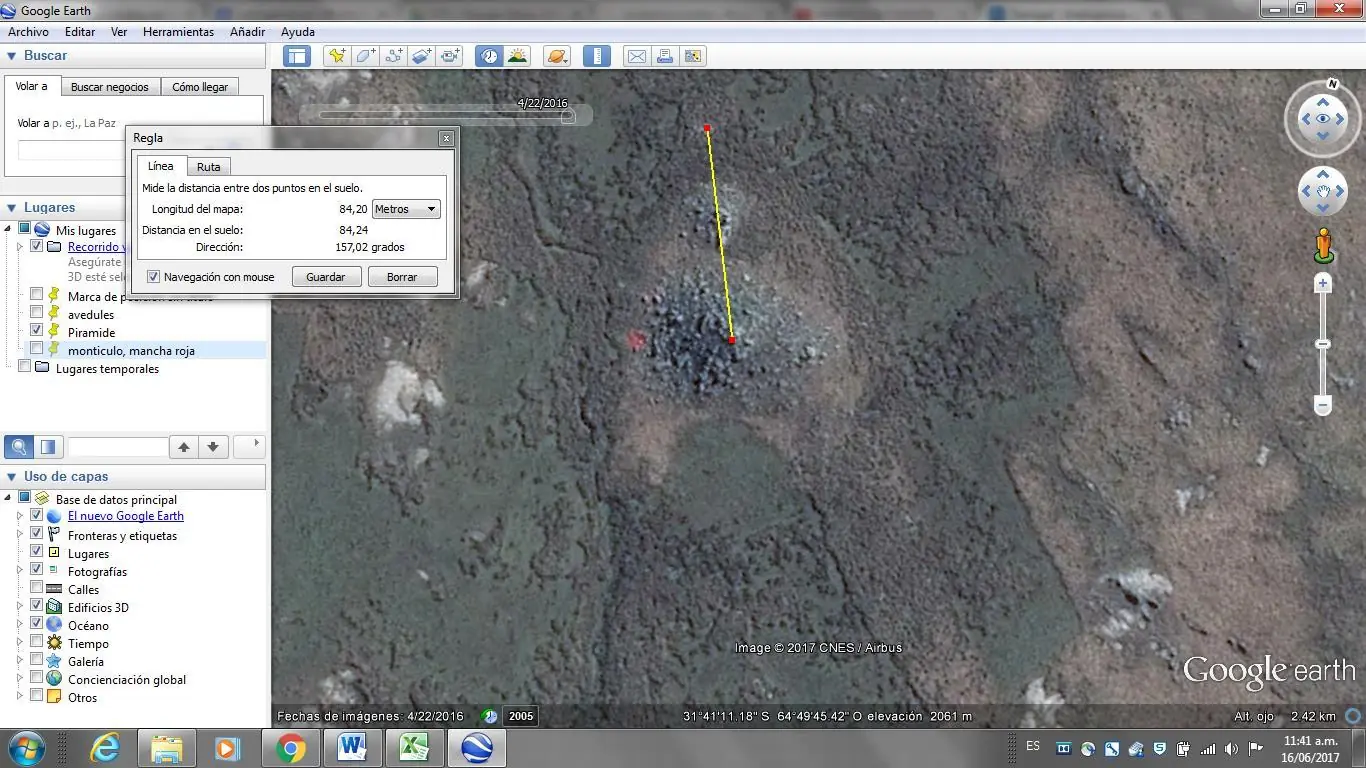Zoom in with the plus button
Image resolution: width=1366 pixels, height=768 pixels.
coord(1323,284)
